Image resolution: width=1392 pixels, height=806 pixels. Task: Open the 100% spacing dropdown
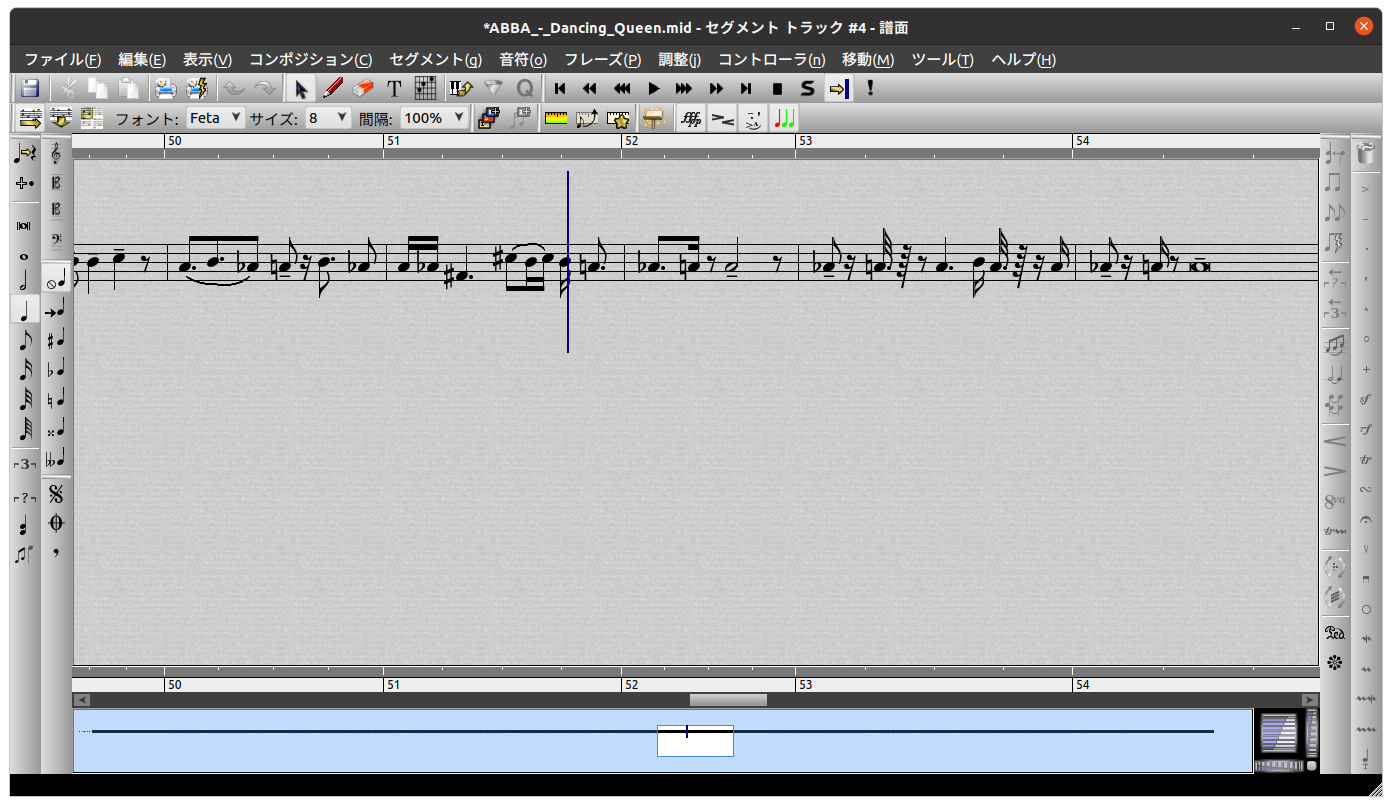tap(433, 117)
